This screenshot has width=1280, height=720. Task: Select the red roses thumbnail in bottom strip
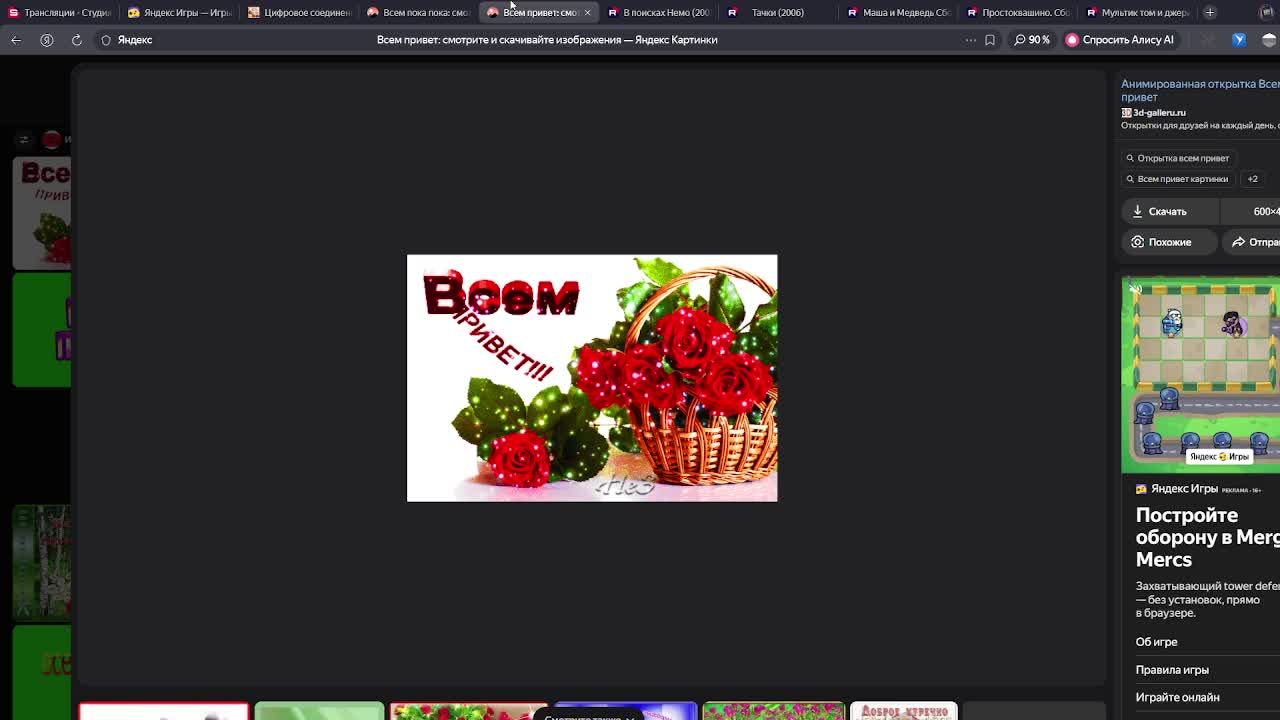[469, 711]
